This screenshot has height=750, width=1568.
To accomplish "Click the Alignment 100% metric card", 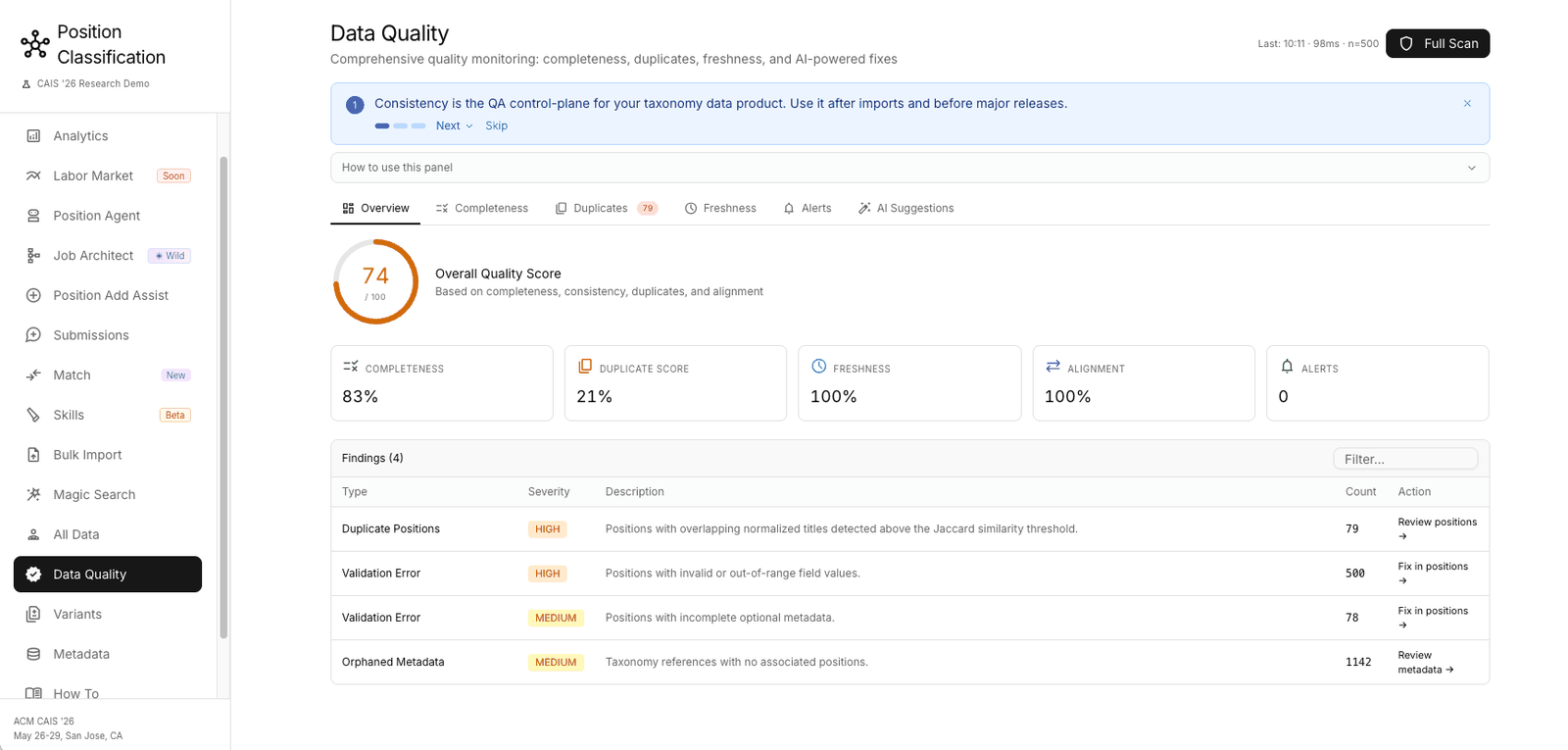I will click(x=1144, y=383).
